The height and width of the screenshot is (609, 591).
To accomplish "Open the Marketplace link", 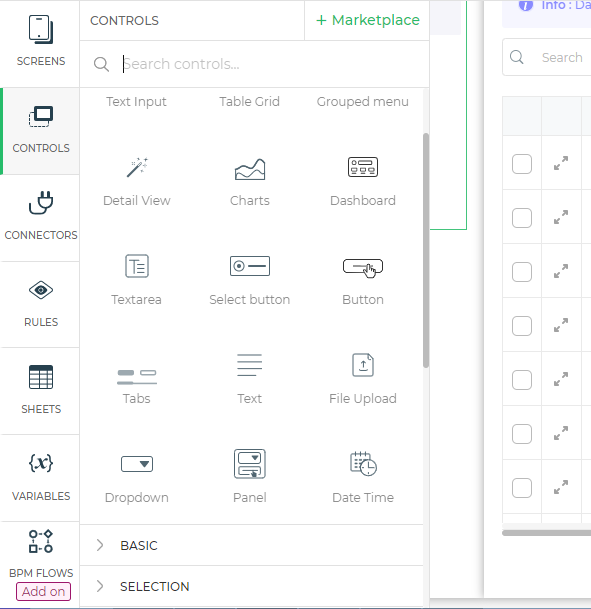I will tap(368, 20).
